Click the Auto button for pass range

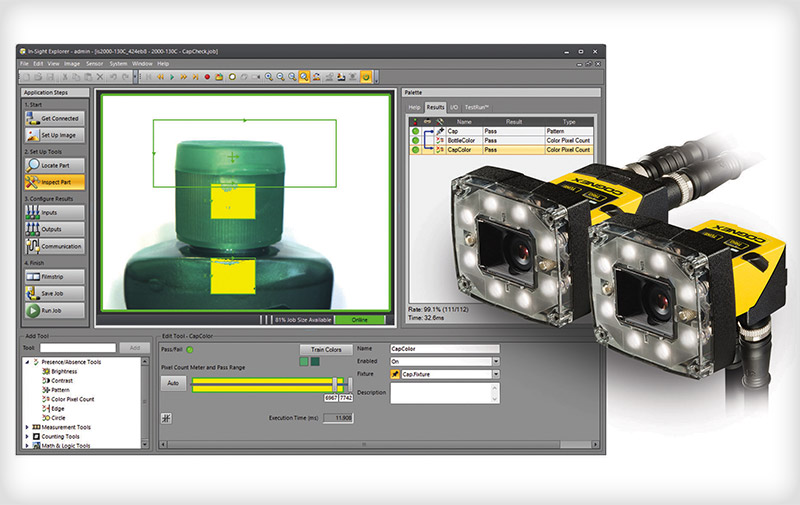[x=173, y=383]
